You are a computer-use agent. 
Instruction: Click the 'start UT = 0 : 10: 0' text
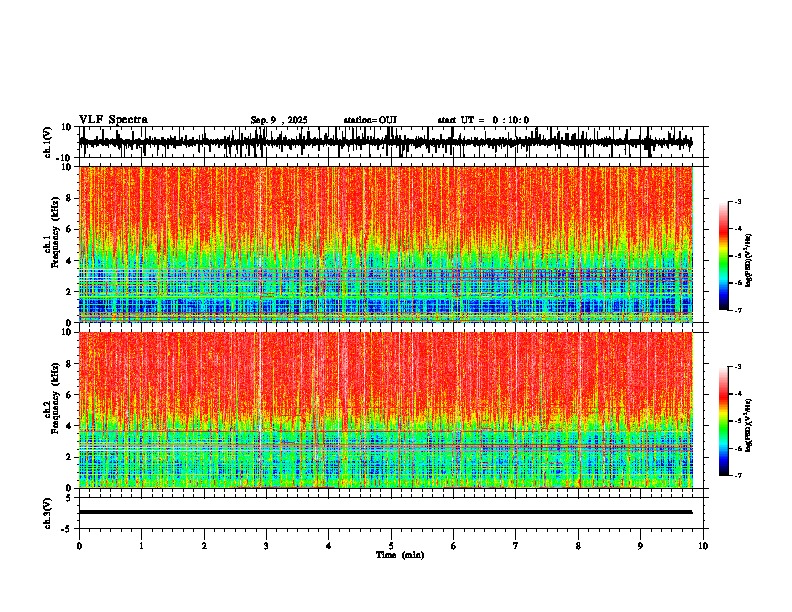(x=483, y=120)
